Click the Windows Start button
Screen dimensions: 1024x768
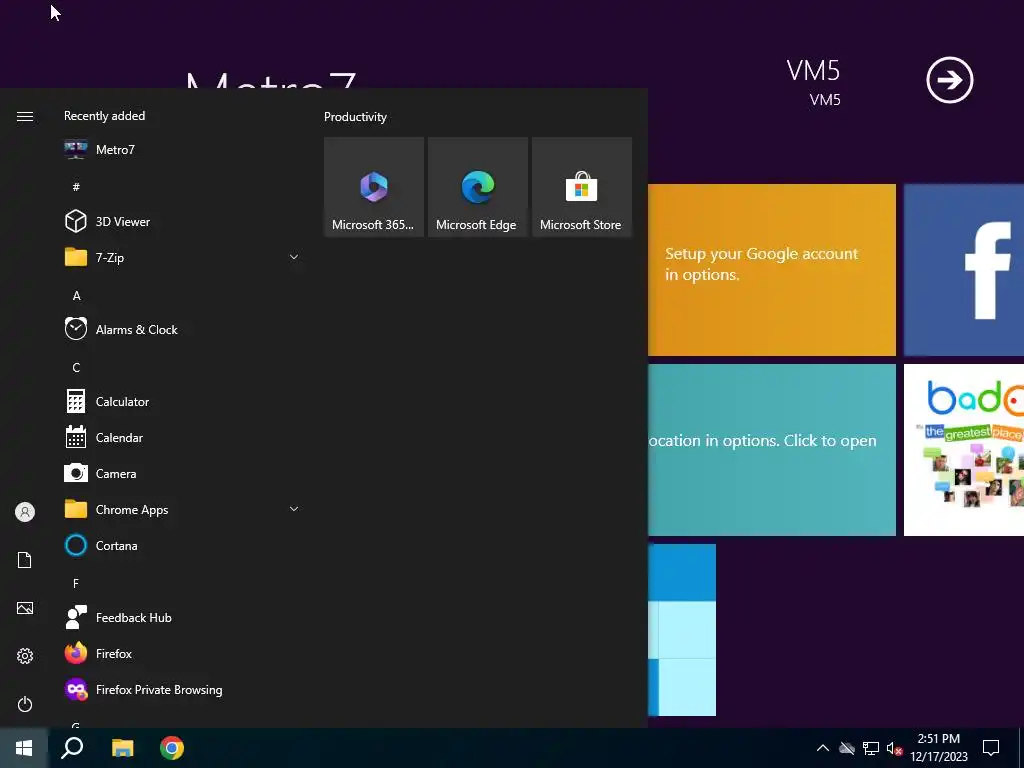(24, 748)
